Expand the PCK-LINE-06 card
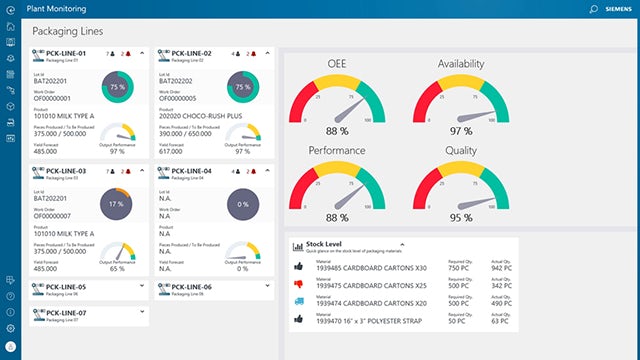This screenshot has width=640, height=360. click(x=267, y=286)
